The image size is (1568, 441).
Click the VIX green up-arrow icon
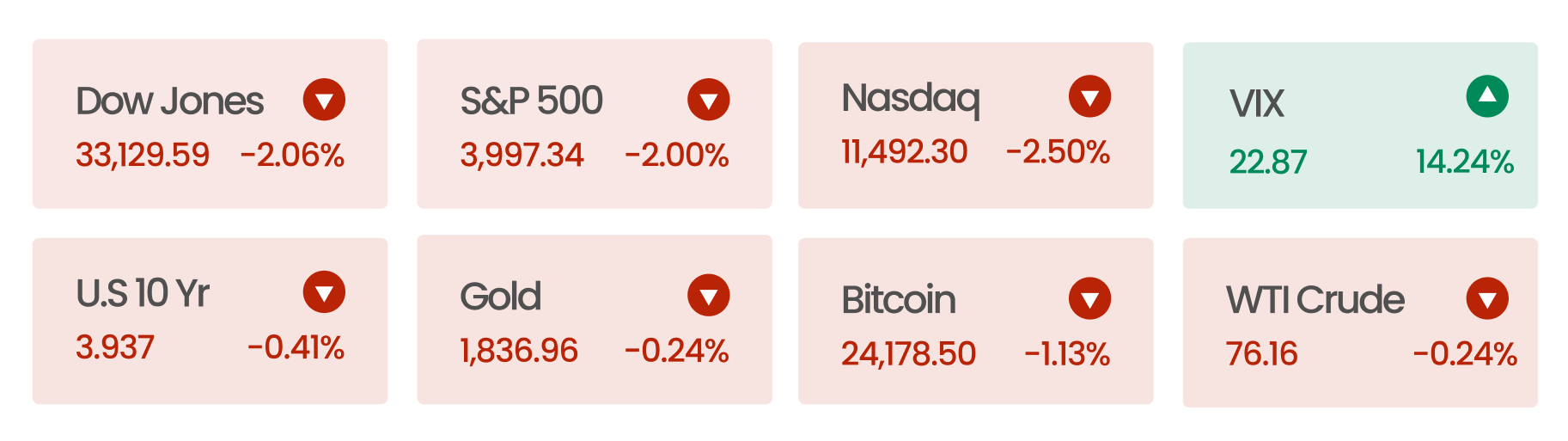[x=1487, y=96]
